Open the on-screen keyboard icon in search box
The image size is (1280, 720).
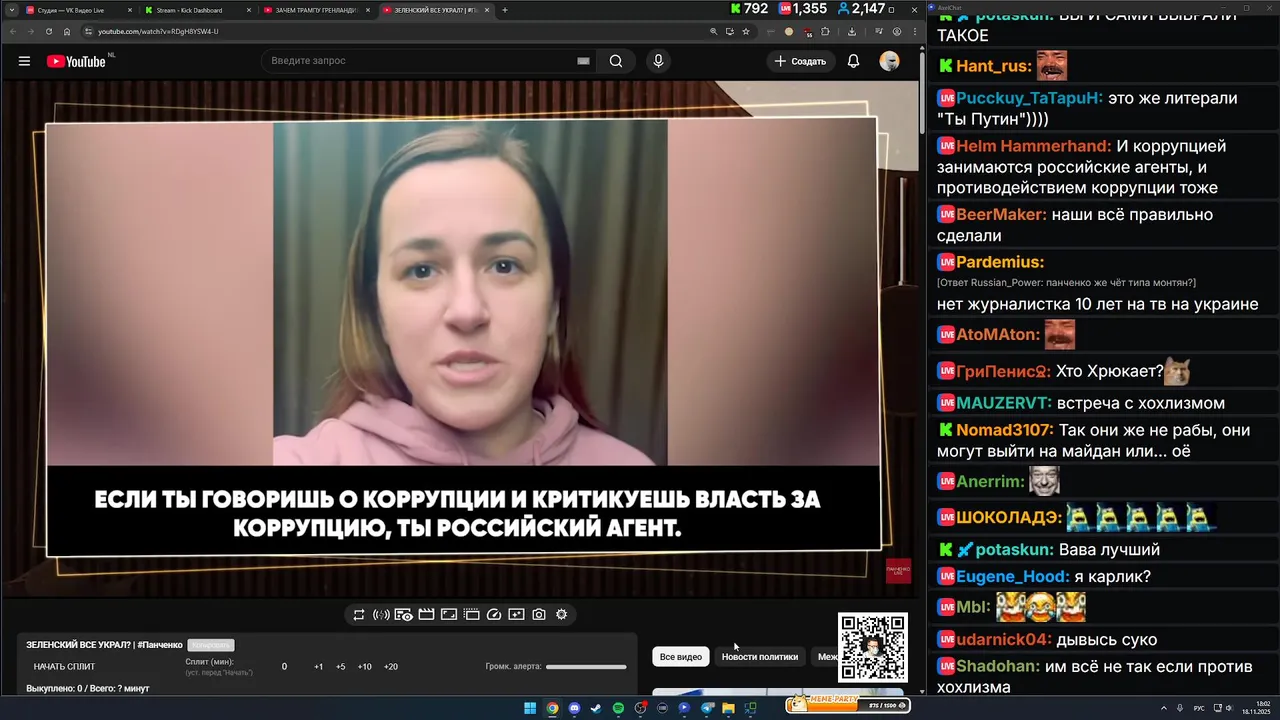pos(583,61)
